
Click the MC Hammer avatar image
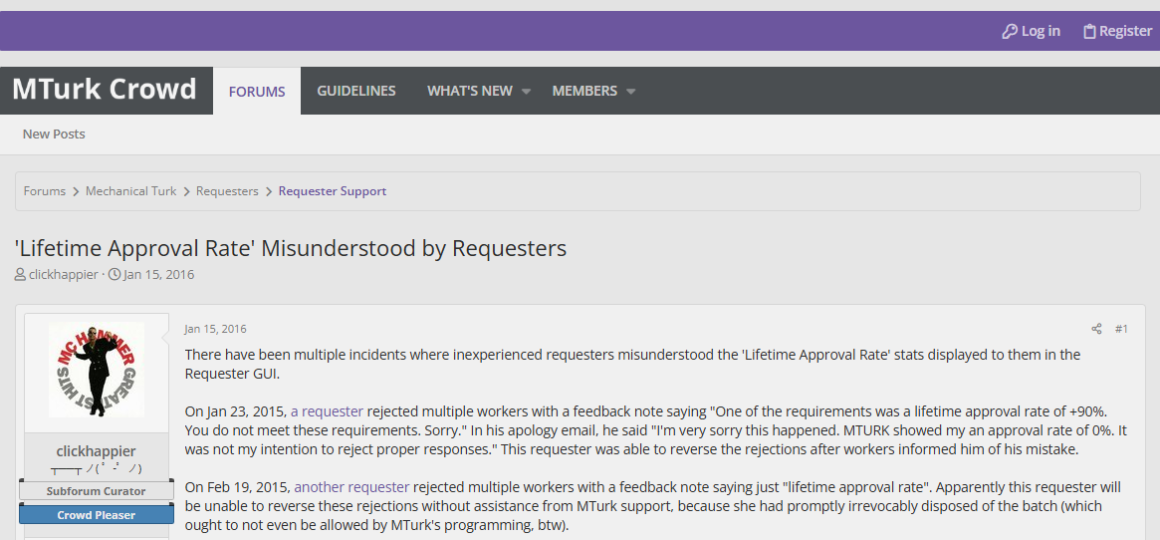97,370
